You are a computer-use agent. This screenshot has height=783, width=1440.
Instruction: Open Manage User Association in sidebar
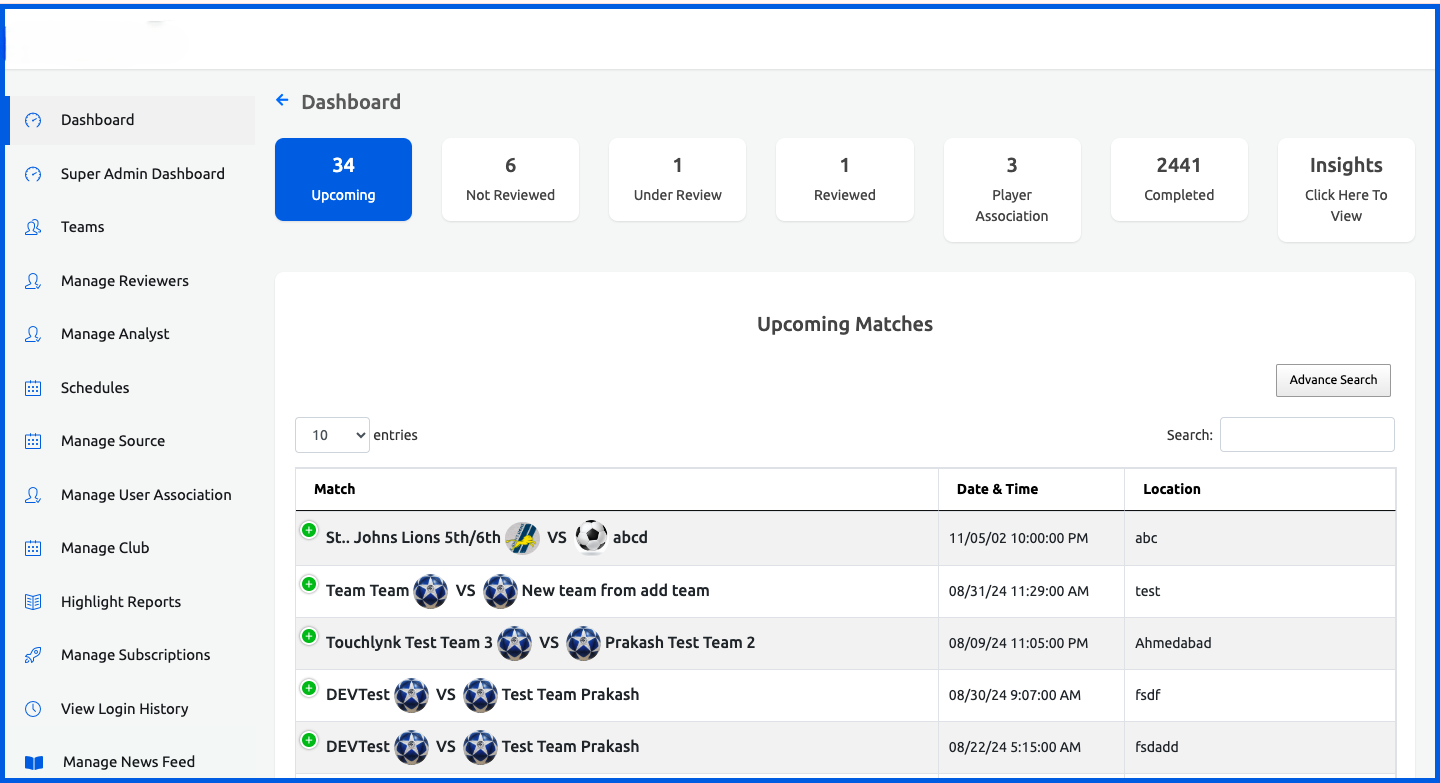point(130,495)
